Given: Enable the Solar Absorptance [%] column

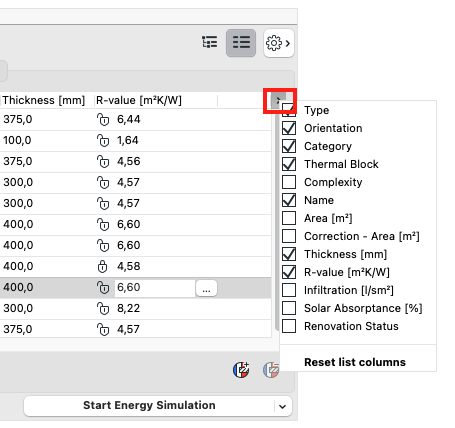Looking at the screenshot, I should pos(289,308).
